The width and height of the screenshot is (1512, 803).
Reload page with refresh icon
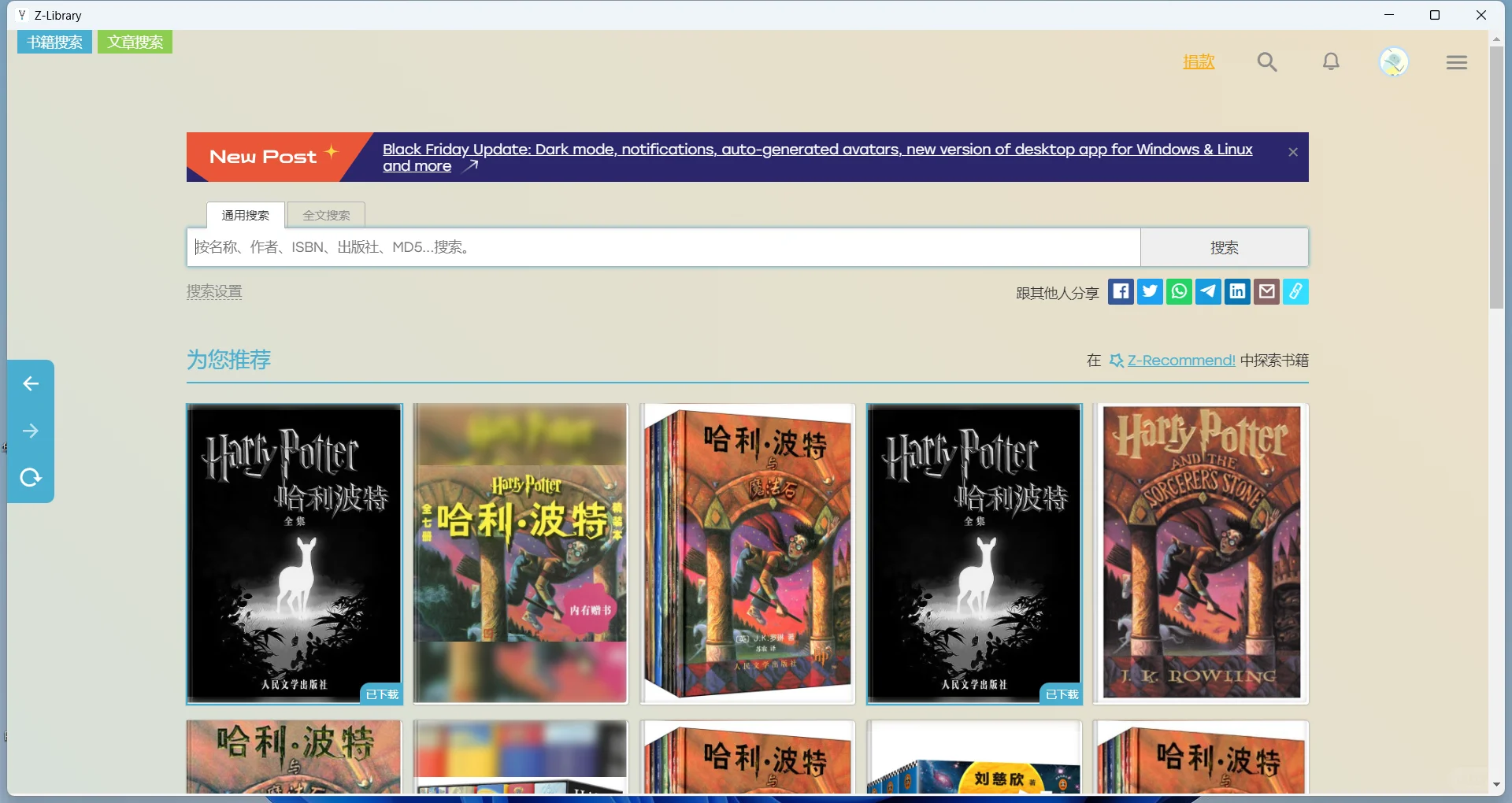point(31,478)
